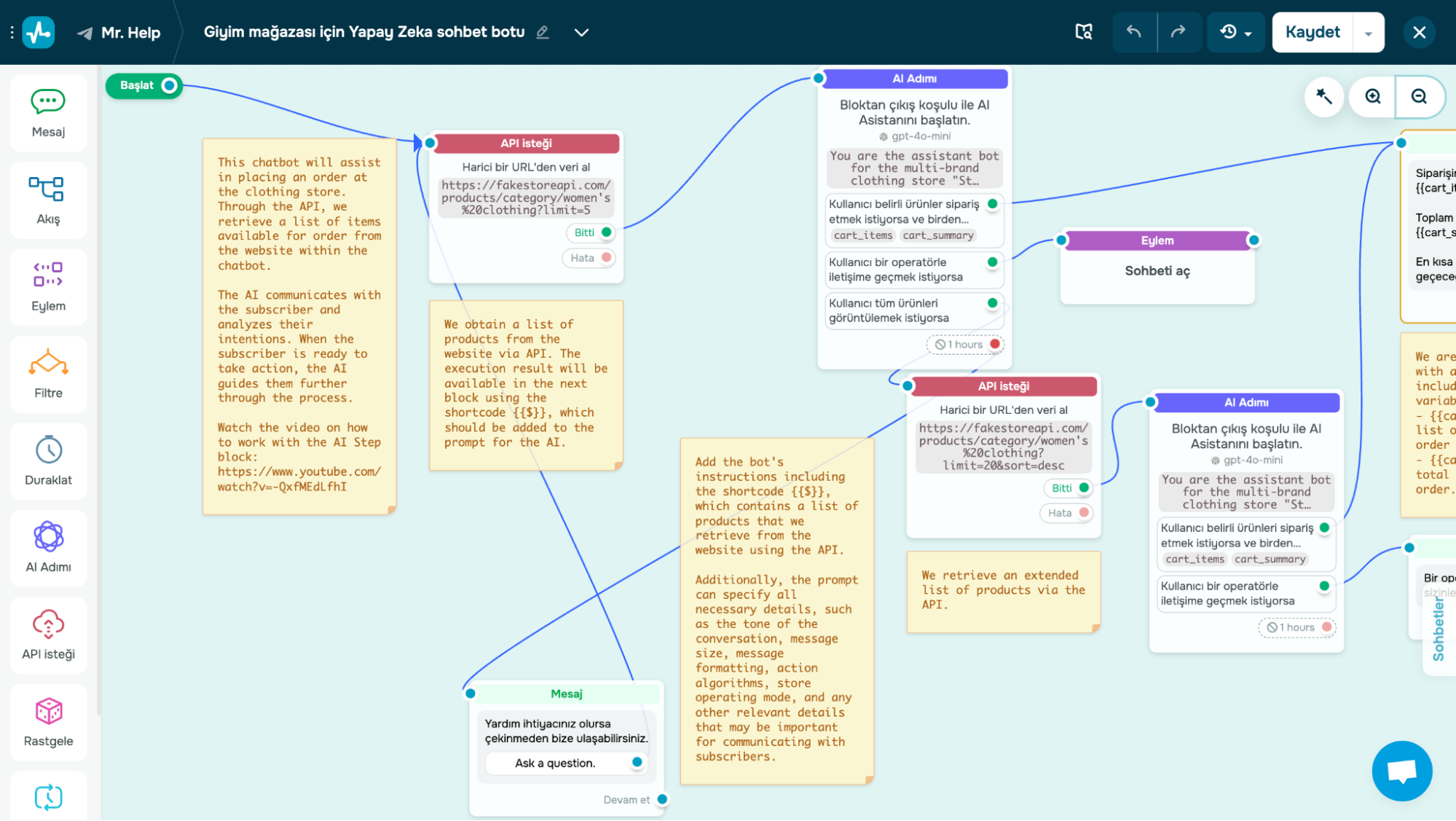Image resolution: width=1456 pixels, height=821 pixels.
Task: Click the "Ask a question." button
Action: tap(556, 763)
